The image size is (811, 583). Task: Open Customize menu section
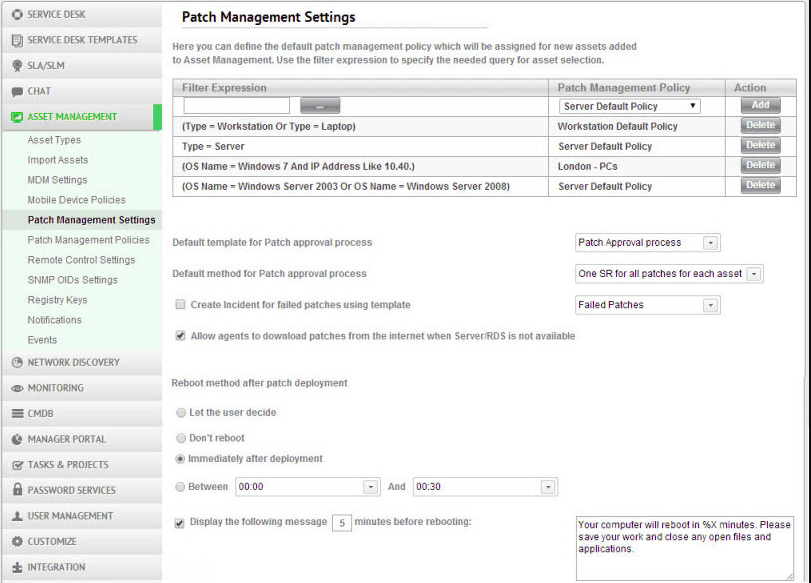click(82, 542)
